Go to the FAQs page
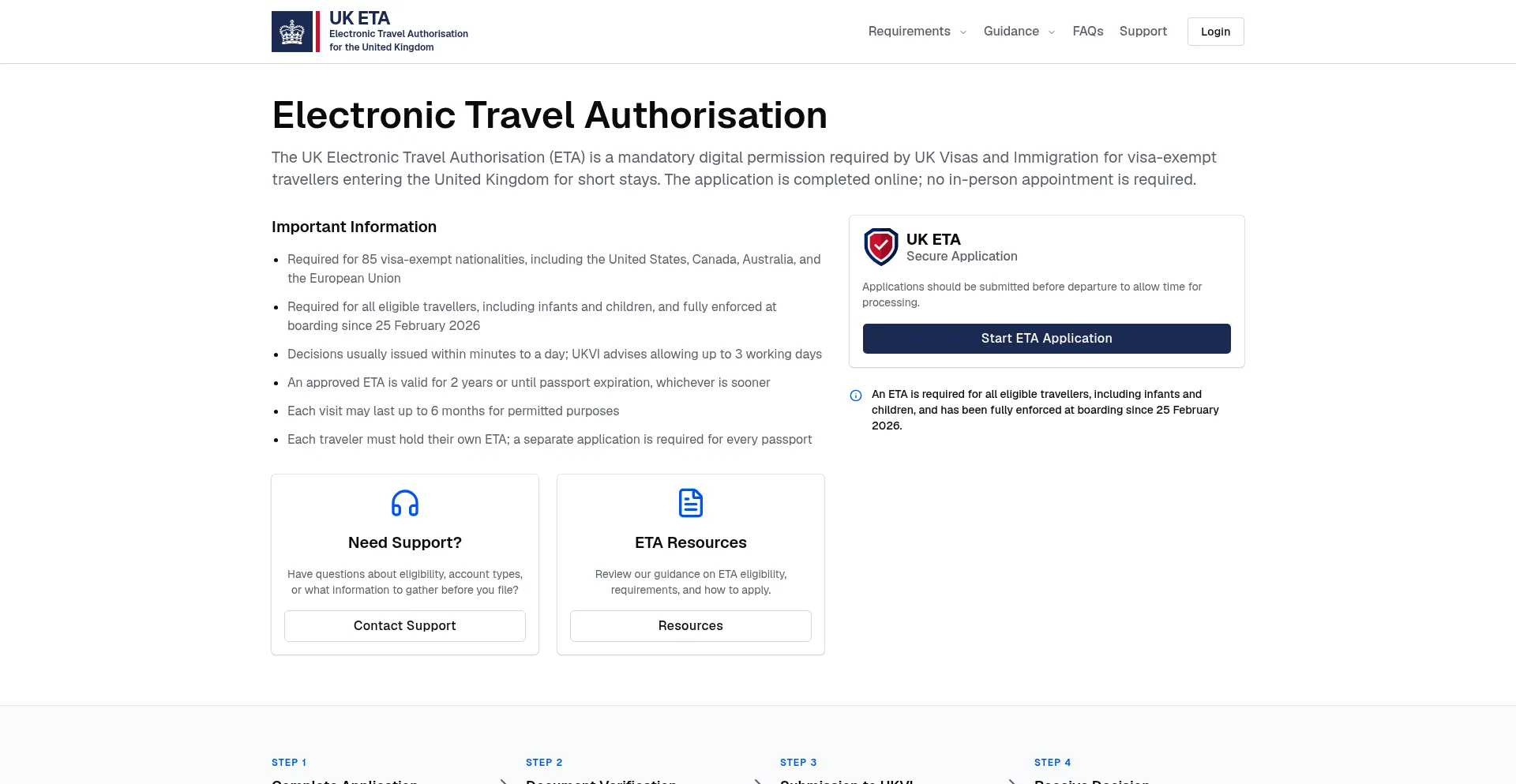Screen dimensions: 1516x784 pos(1088,32)
